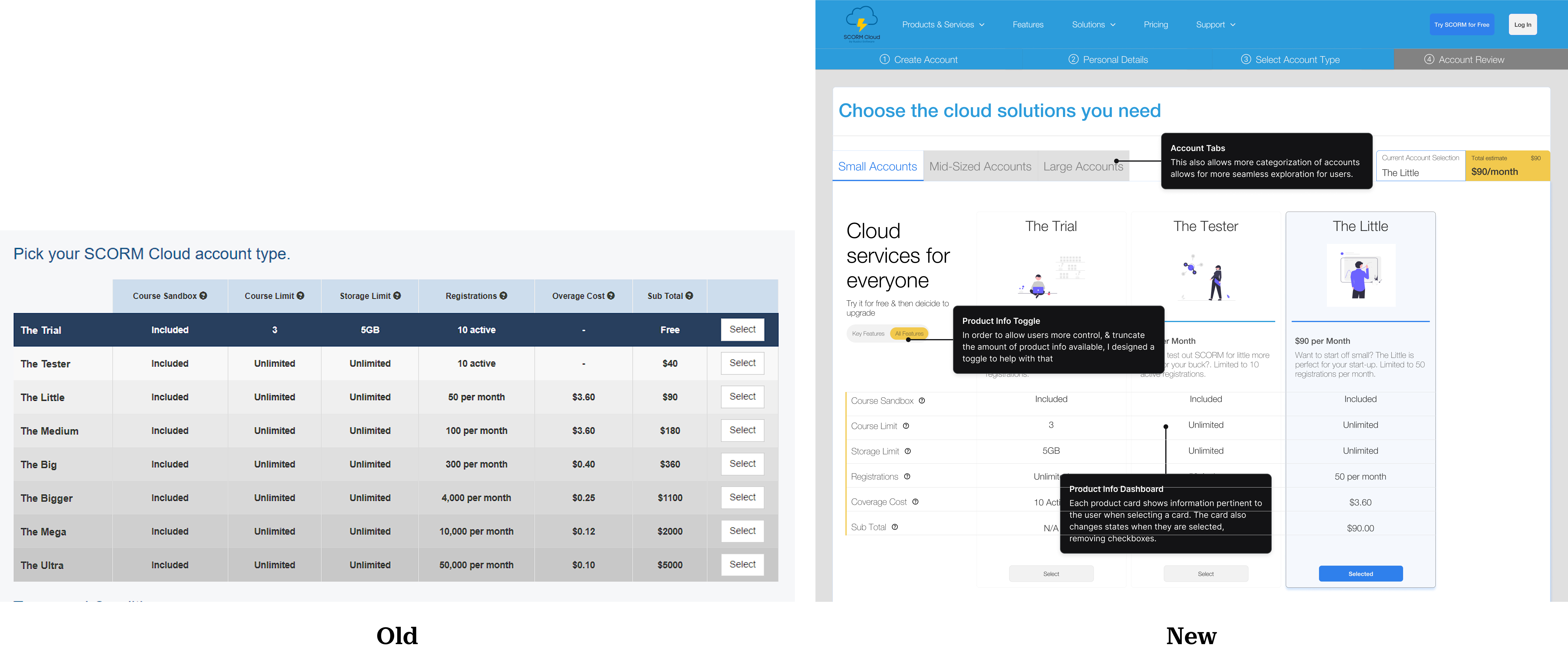Click info icon beside Coverage Cost row

pos(915,502)
